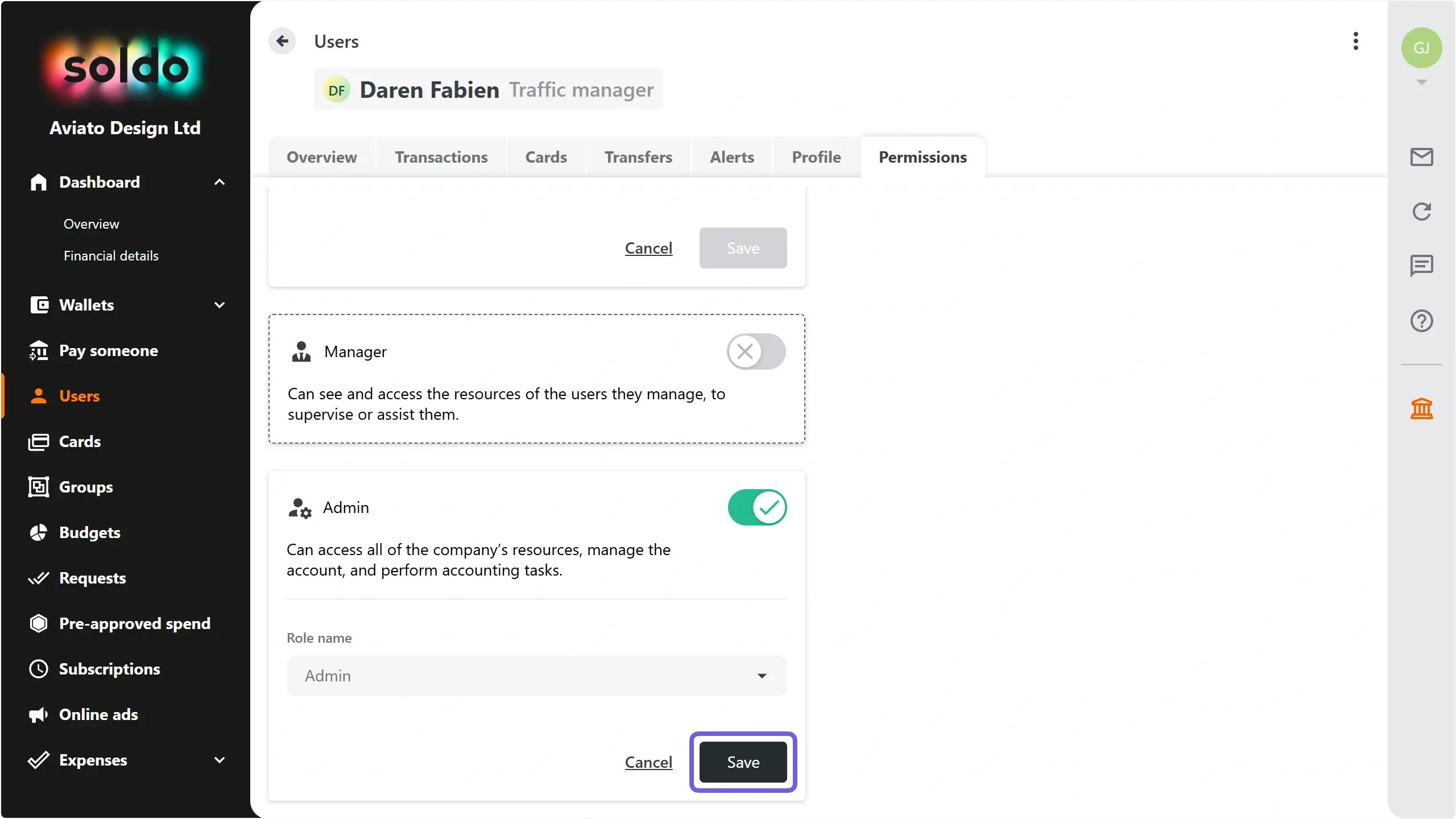Open the Role name Admin dropdown
The image size is (1456, 819).
536,676
